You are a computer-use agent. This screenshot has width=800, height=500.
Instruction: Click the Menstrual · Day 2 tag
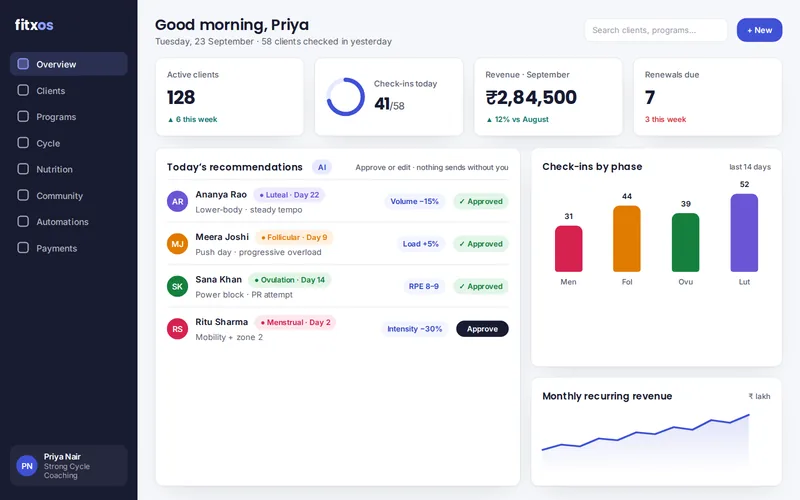point(295,322)
